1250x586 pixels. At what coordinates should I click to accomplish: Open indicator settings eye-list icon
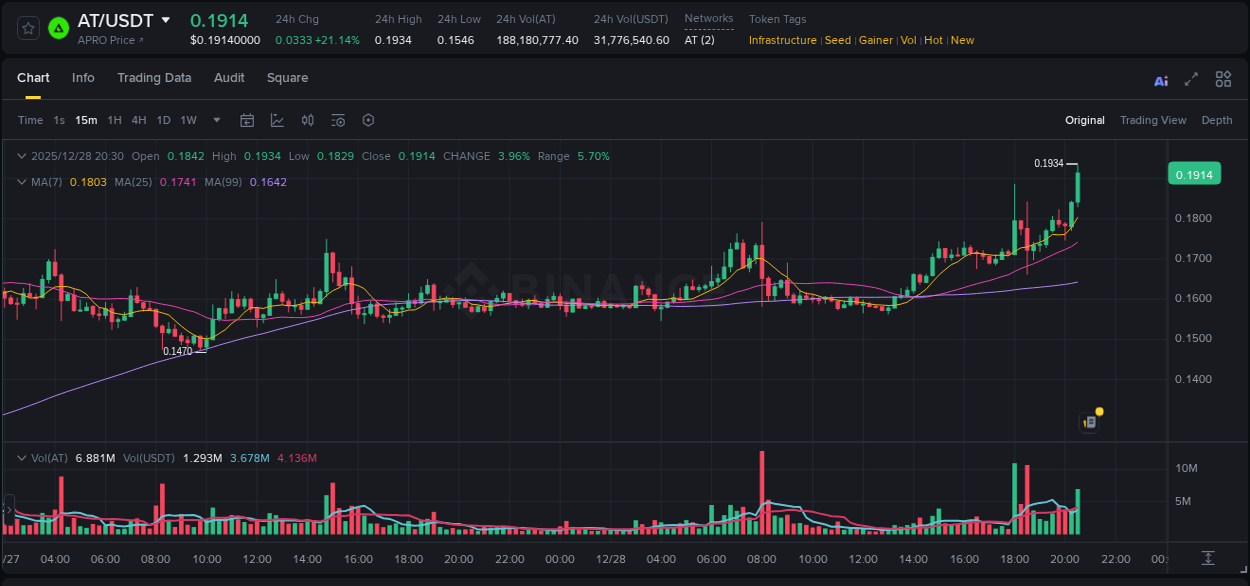click(338, 120)
